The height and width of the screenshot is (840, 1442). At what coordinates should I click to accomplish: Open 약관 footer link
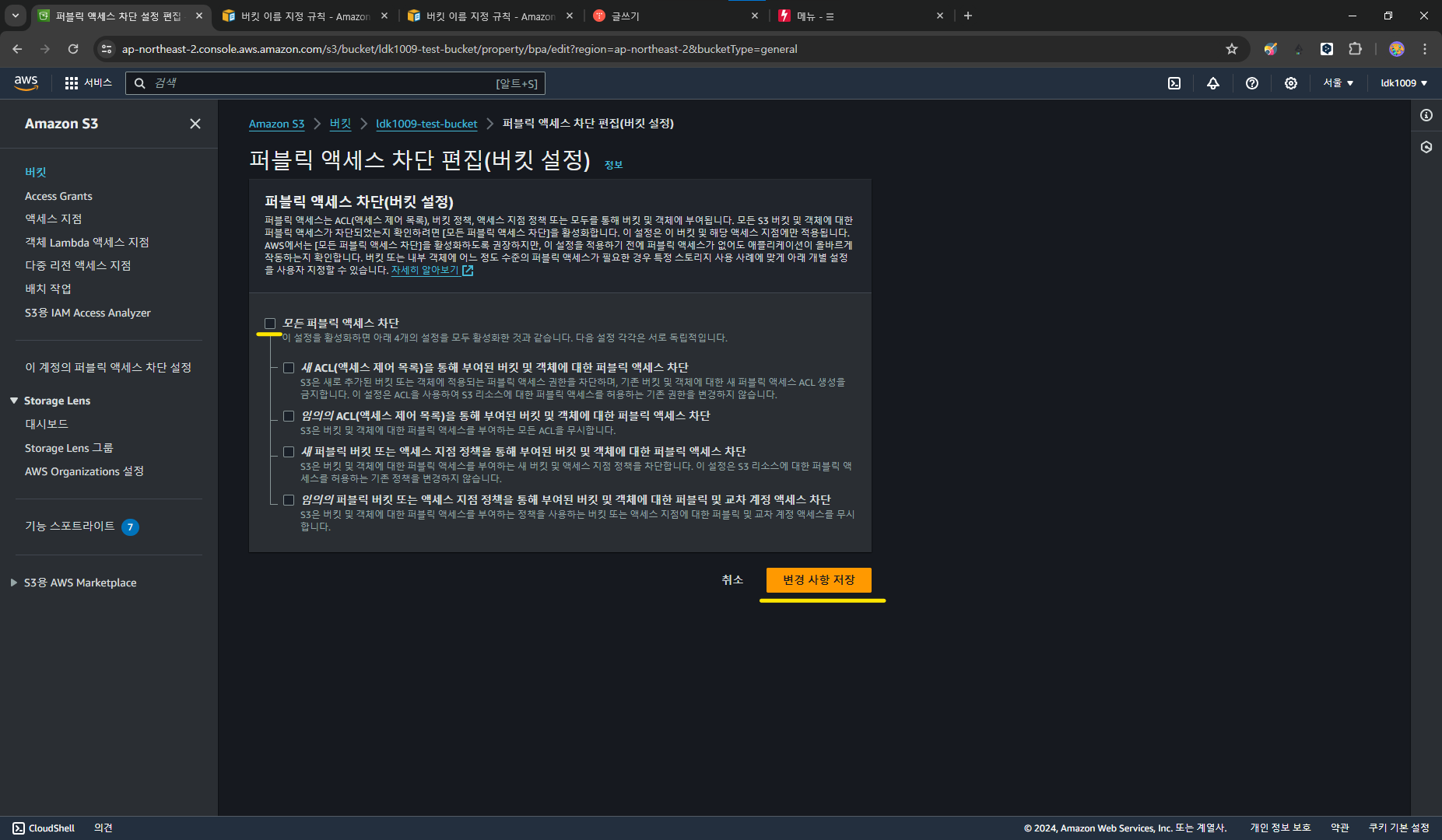(1340, 828)
